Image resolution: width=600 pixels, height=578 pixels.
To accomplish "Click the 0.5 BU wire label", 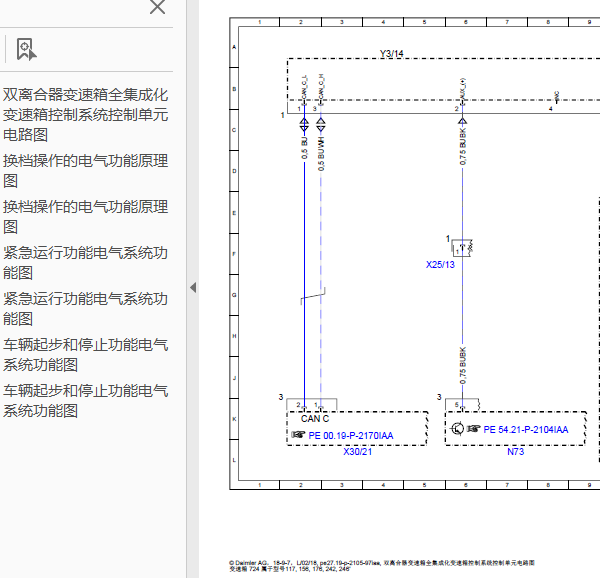I will [x=304, y=148].
